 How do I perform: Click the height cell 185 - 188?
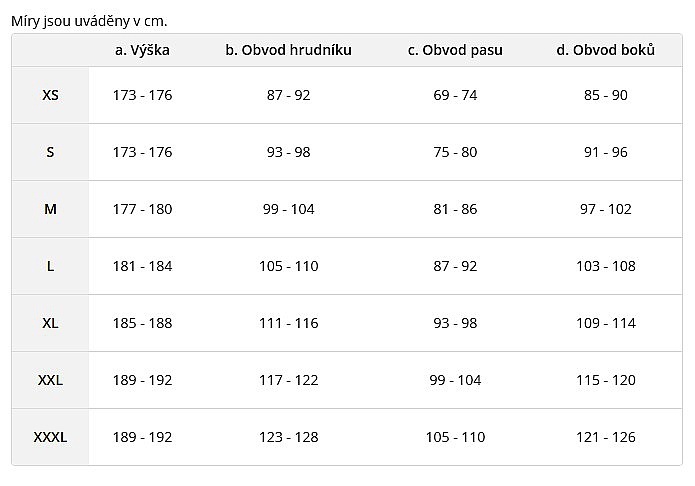[x=142, y=323]
